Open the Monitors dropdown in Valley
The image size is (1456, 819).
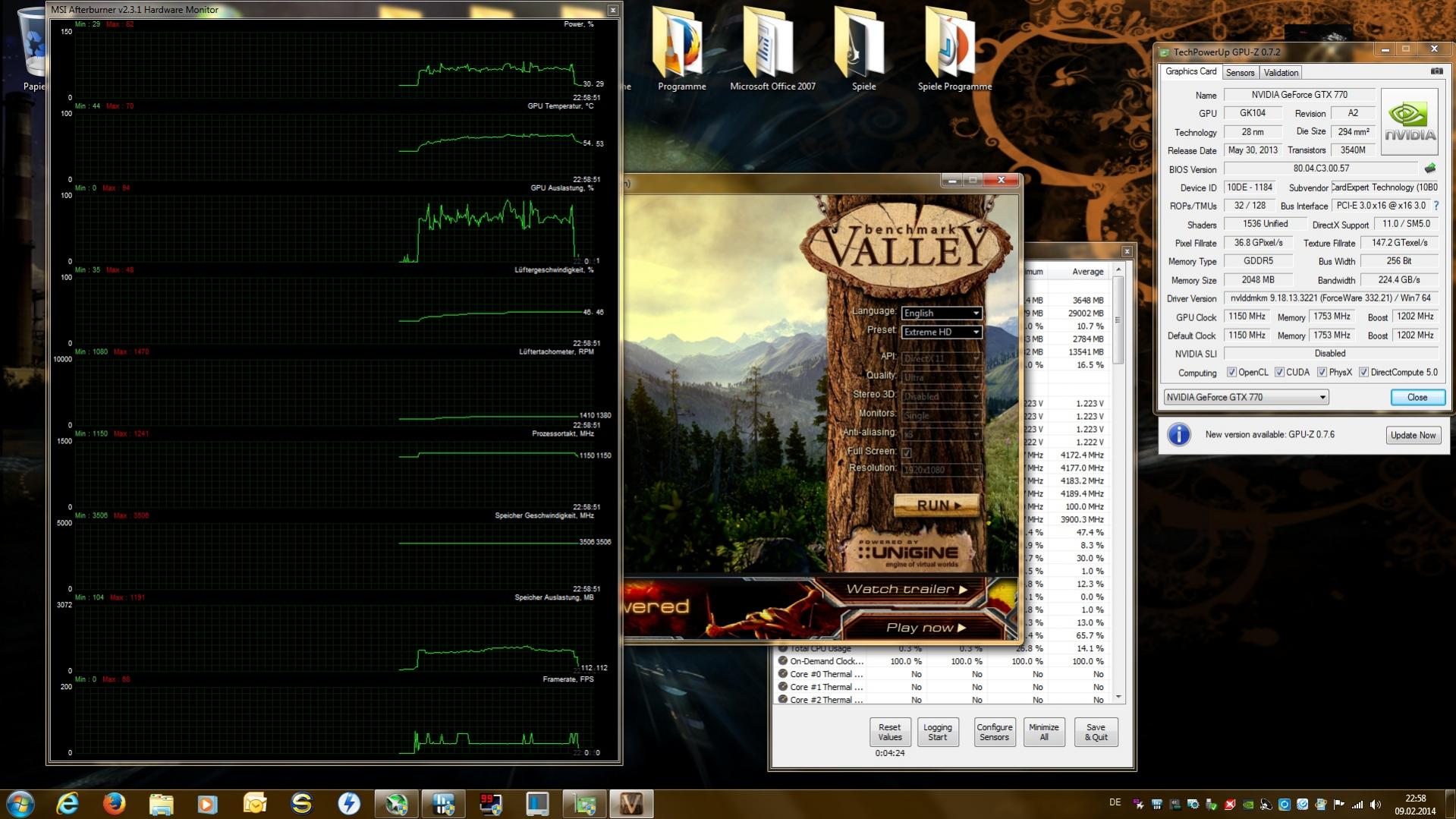point(941,415)
